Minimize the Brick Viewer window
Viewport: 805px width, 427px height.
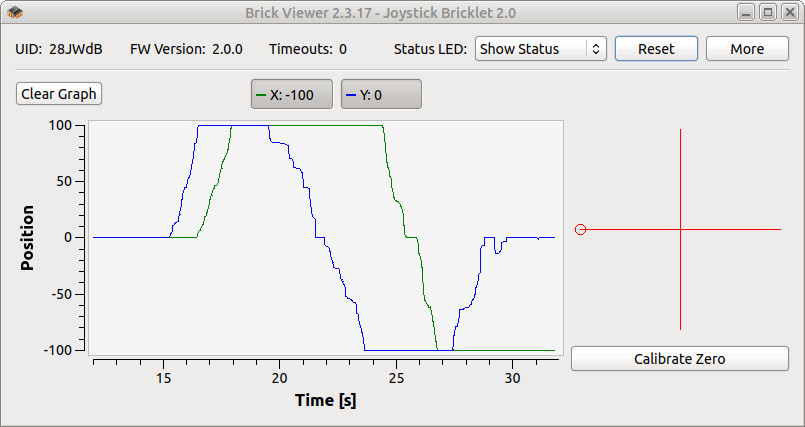point(747,12)
